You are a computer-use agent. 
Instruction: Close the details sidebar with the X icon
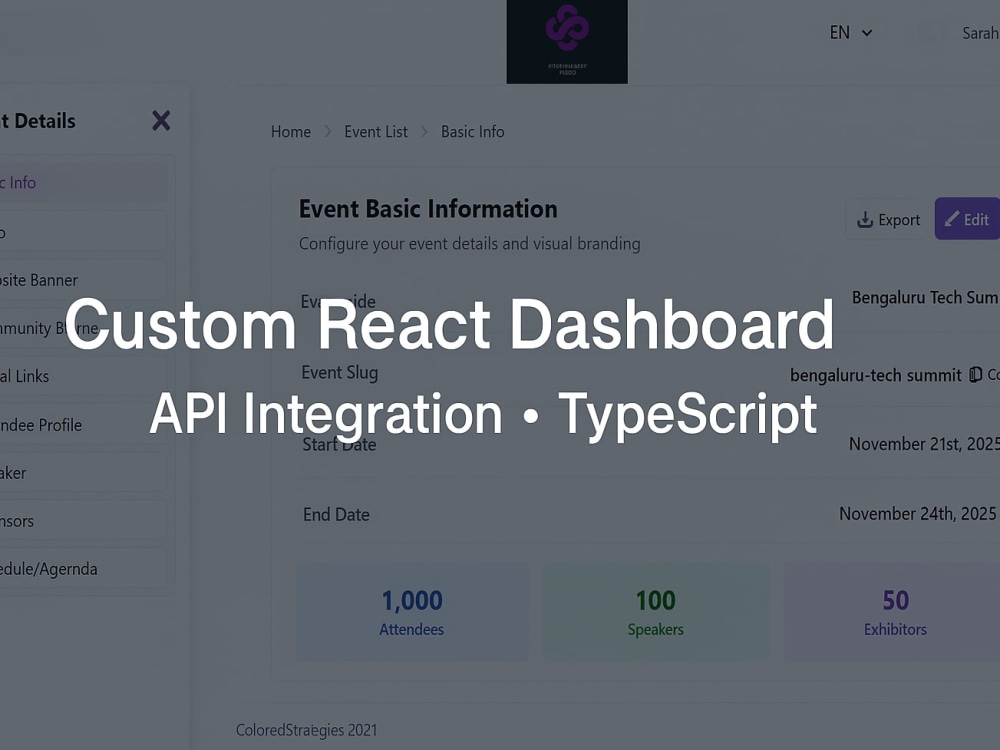(x=161, y=121)
